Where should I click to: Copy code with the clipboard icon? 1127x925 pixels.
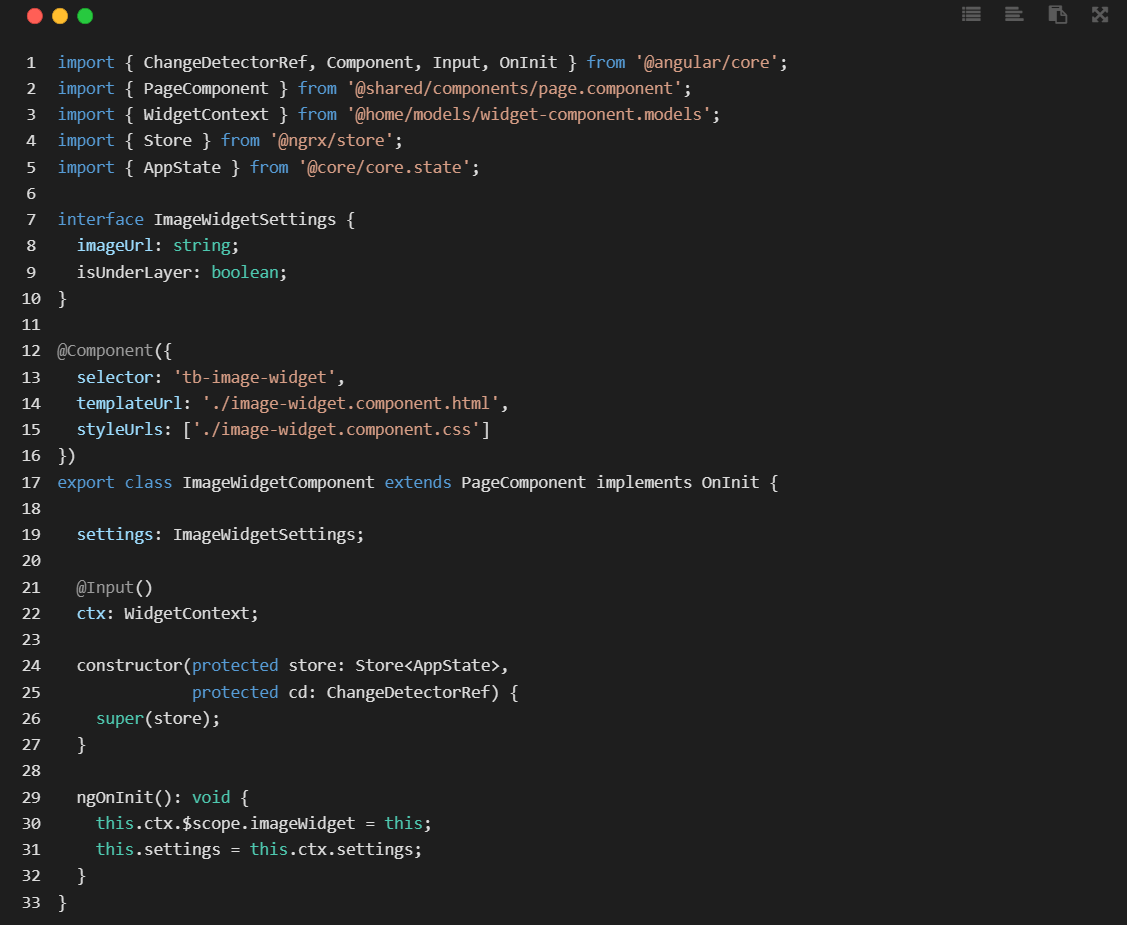pos(1057,14)
